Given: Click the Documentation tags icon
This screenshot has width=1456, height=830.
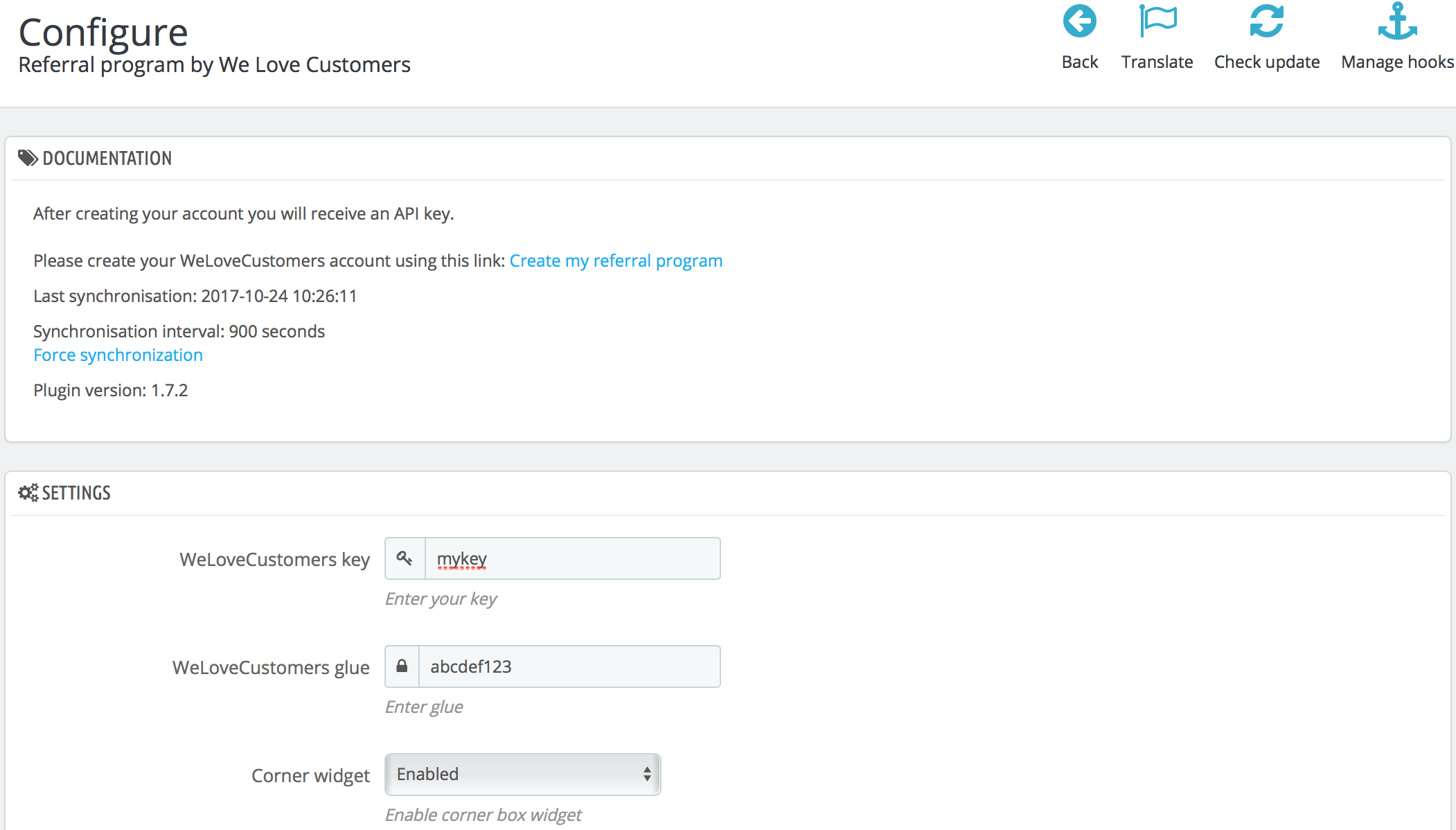Looking at the screenshot, I should [x=28, y=158].
